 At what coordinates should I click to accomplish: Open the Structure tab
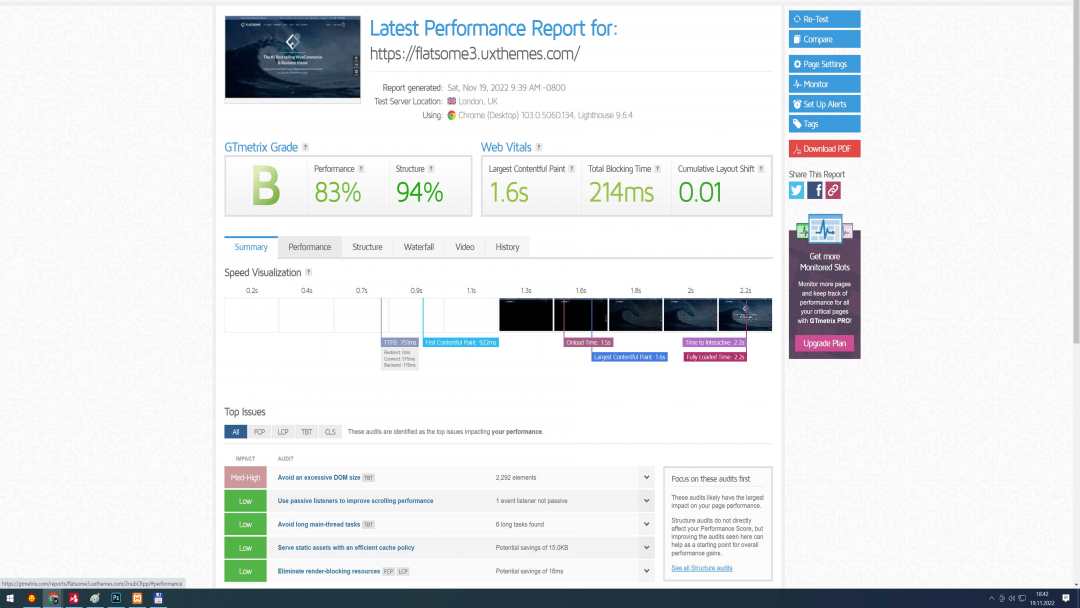[x=367, y=247]
